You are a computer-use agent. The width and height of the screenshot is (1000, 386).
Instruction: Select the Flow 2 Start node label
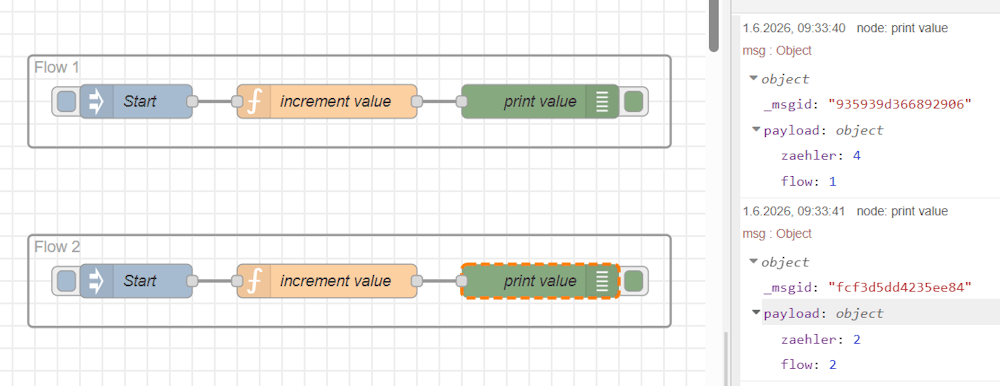pyautogui.click(x=140, y=281)
